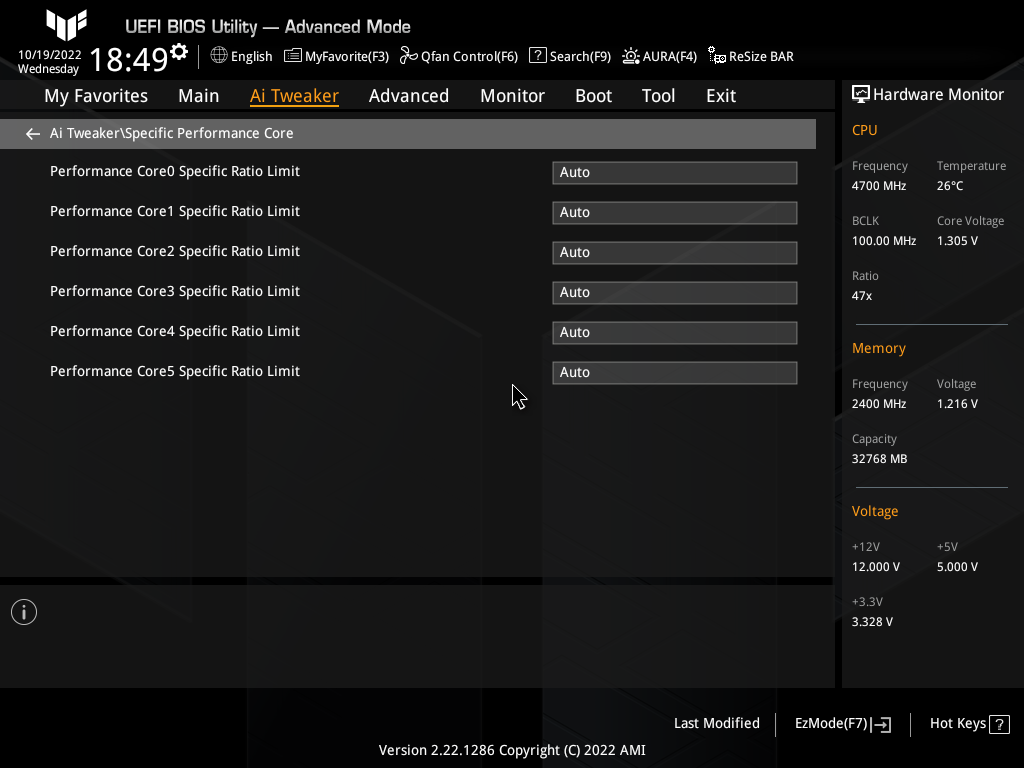1024x768 pixels.
Task: Switch to the Advanced tab
Action: (x=409, y=95)
